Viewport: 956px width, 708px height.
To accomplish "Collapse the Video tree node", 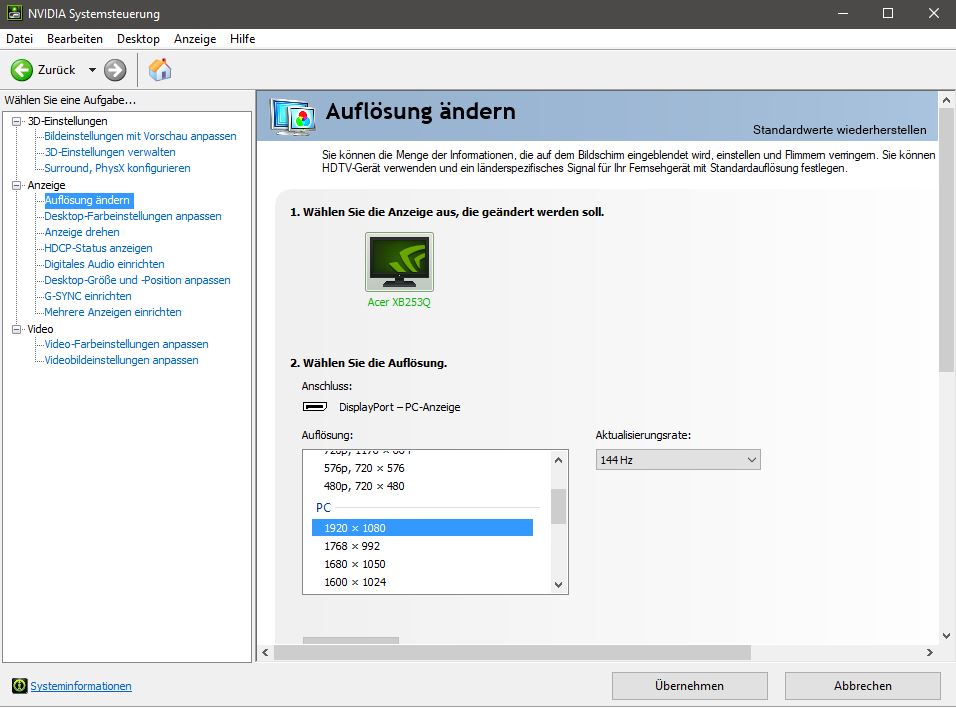I will (x=16, y=329).
